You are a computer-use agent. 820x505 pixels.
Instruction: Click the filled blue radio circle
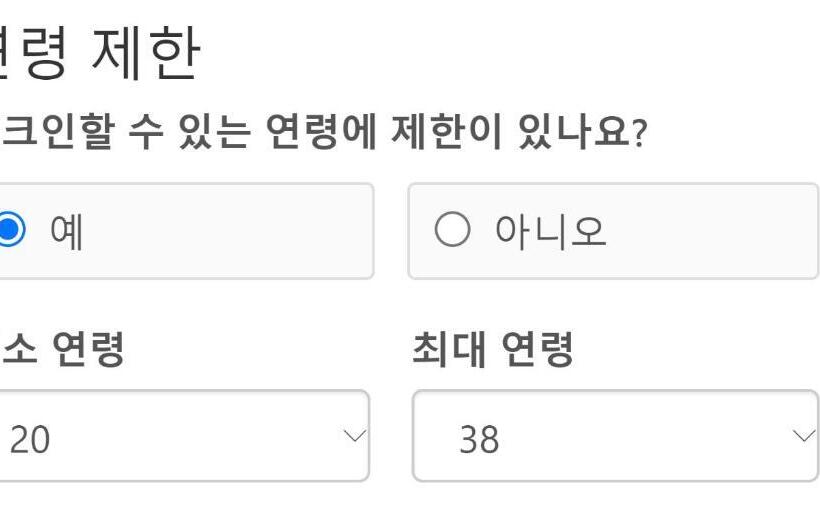pos(8,231)
